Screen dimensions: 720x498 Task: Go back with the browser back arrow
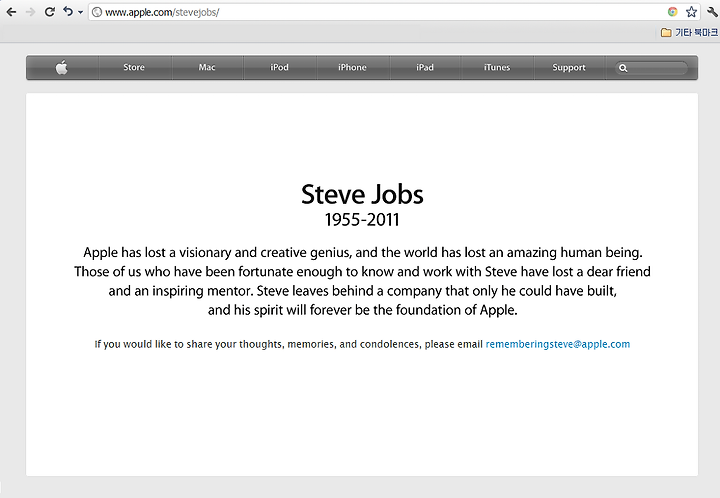[x=11, y=12]
